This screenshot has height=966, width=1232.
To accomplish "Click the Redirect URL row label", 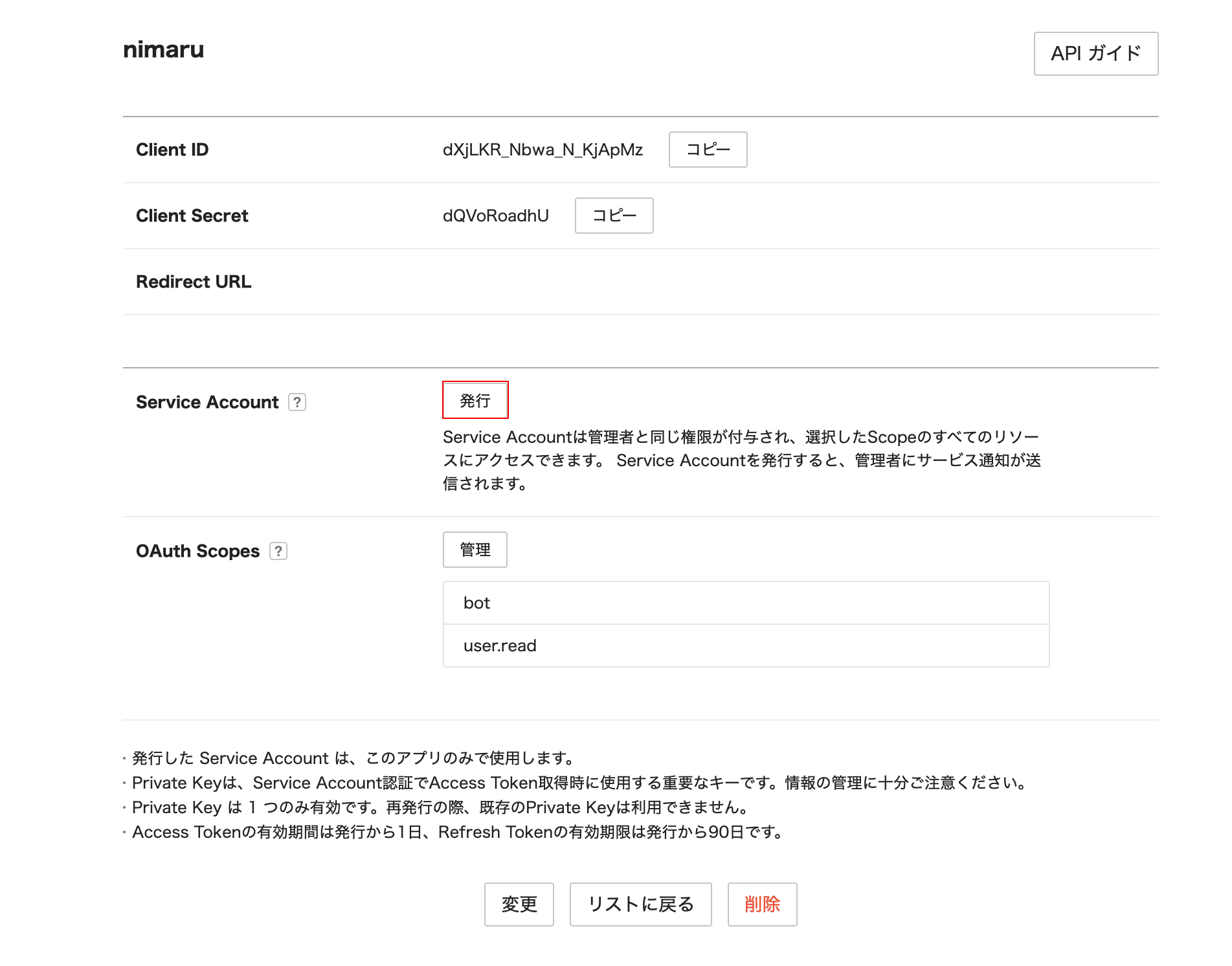I will (193, 282).
